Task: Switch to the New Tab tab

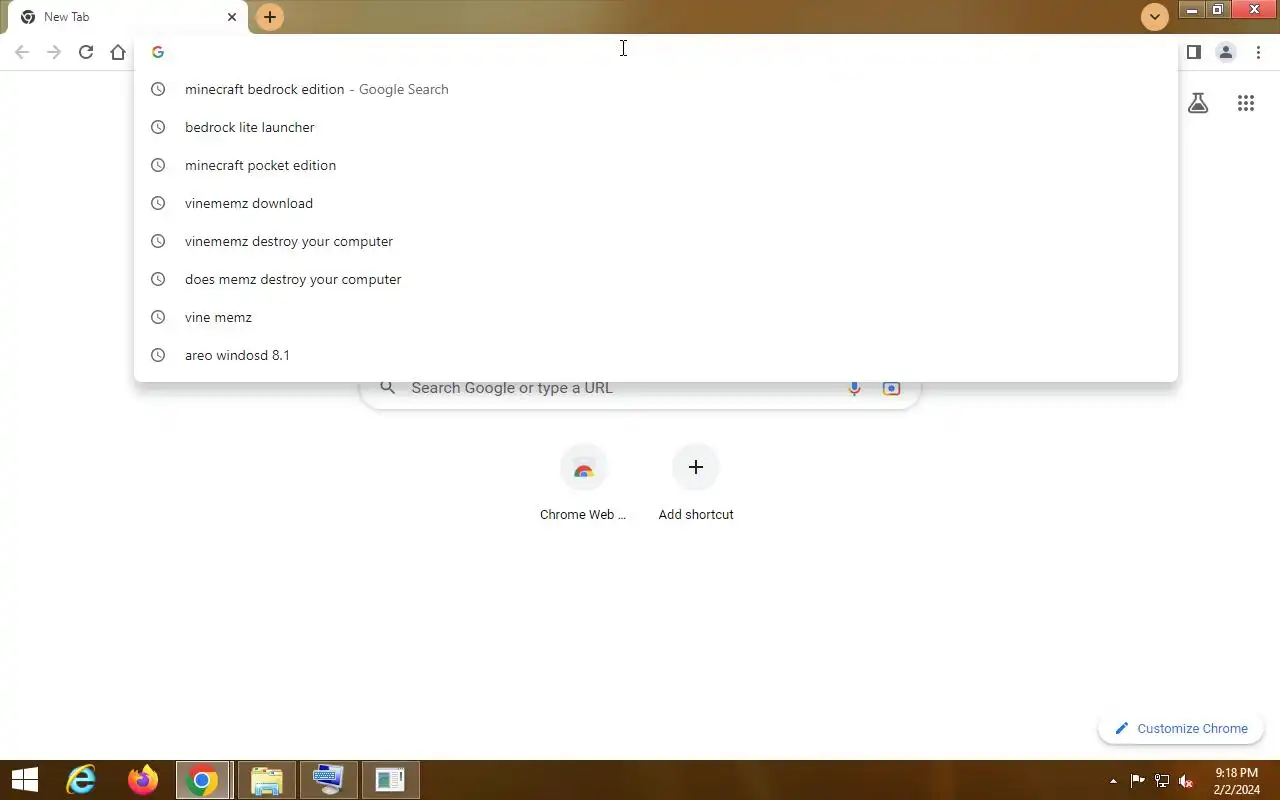Action: click(x=127, y=17)
